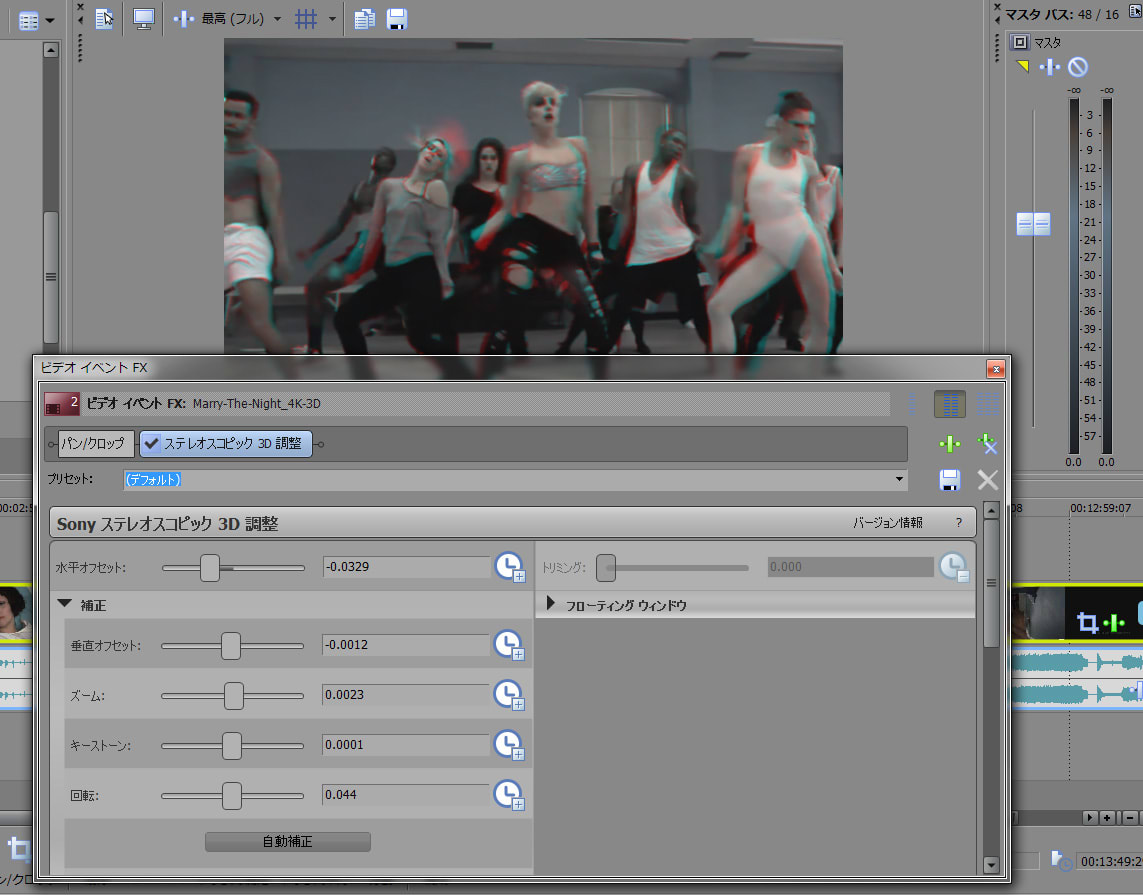Copy preview snapshot to clipboard
1143x895 pixels.
364,19
